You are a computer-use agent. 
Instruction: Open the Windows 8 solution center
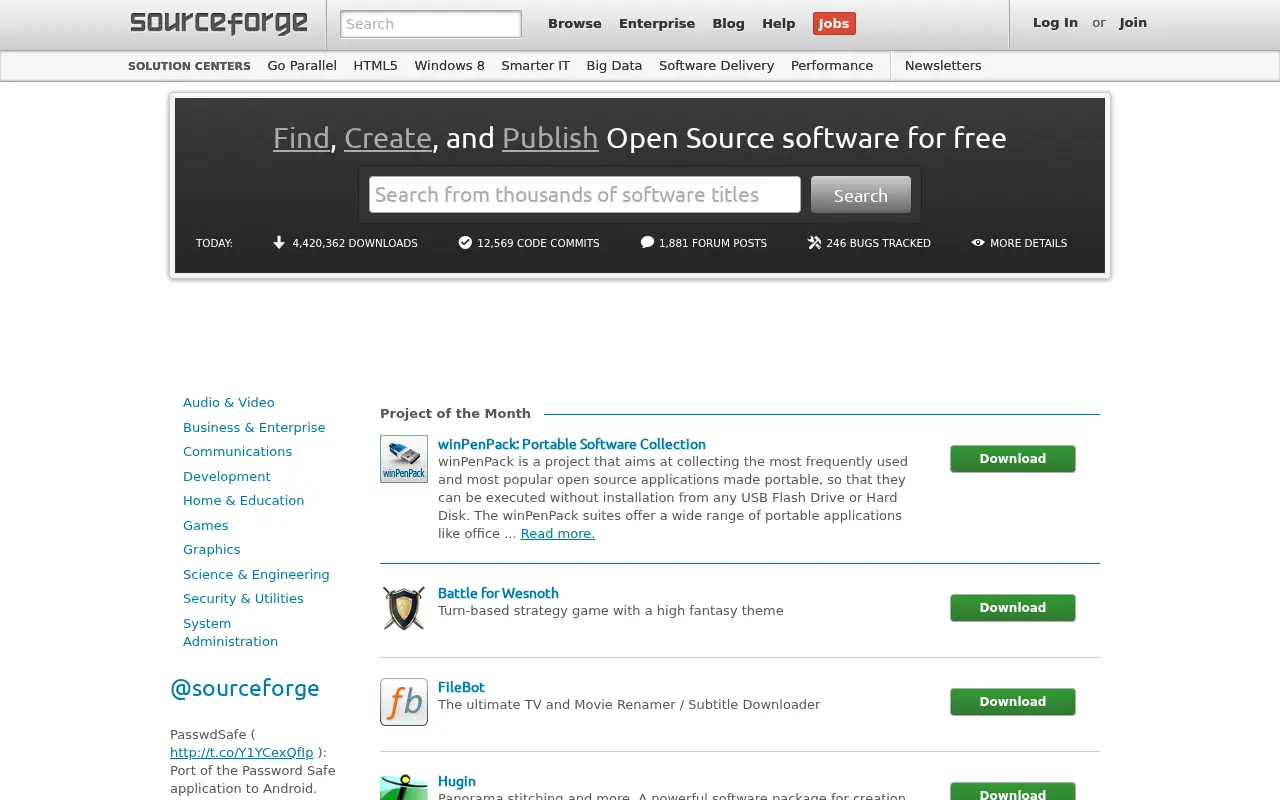(x=449, y=66)
